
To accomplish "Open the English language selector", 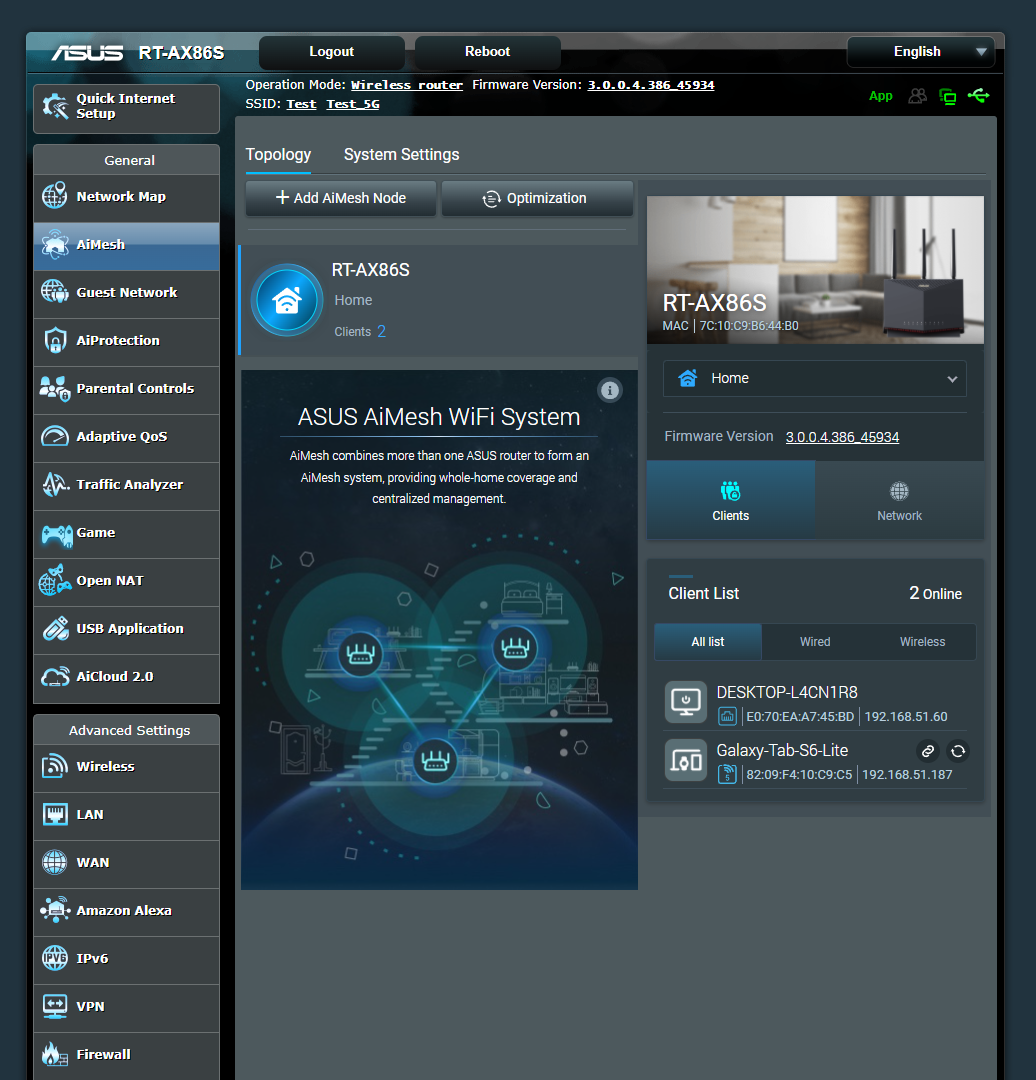I will click(919, 51).
